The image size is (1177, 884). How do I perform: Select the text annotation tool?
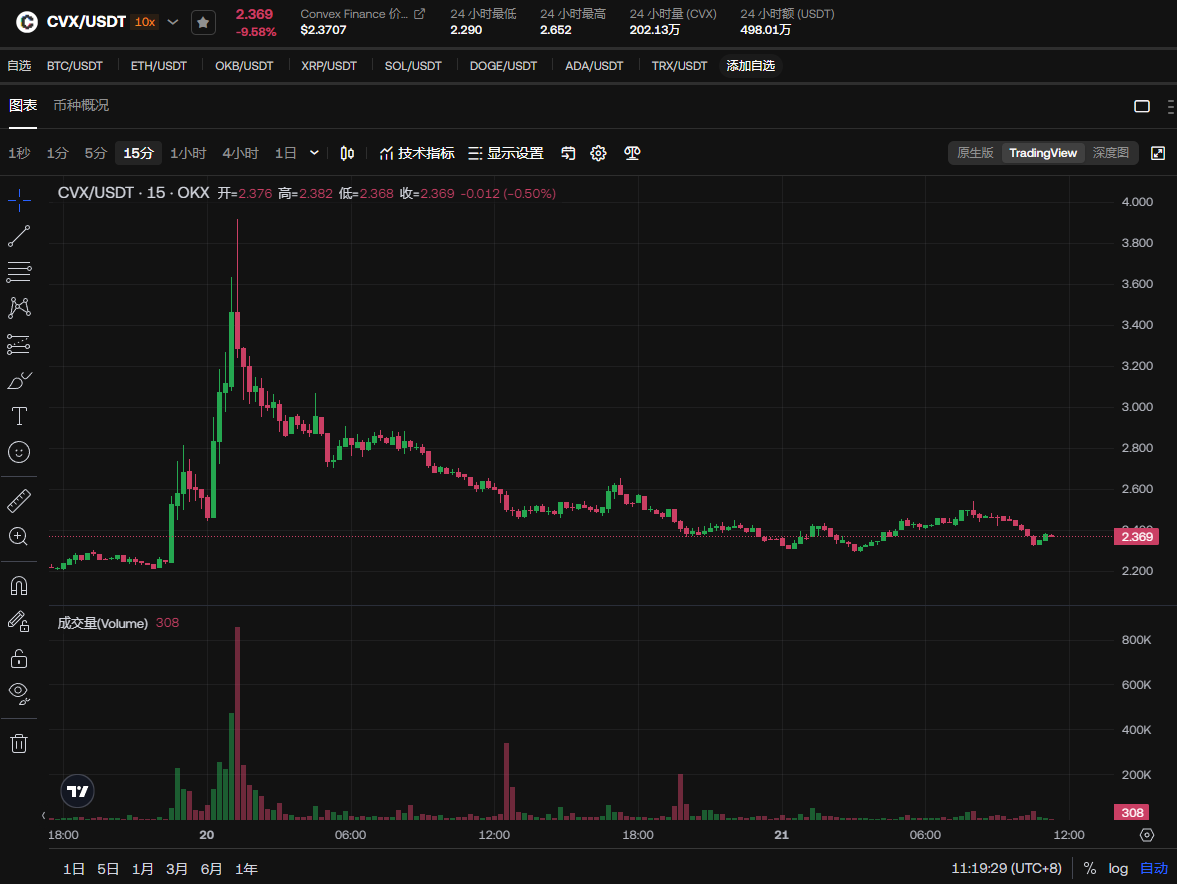tap(19, 416)
